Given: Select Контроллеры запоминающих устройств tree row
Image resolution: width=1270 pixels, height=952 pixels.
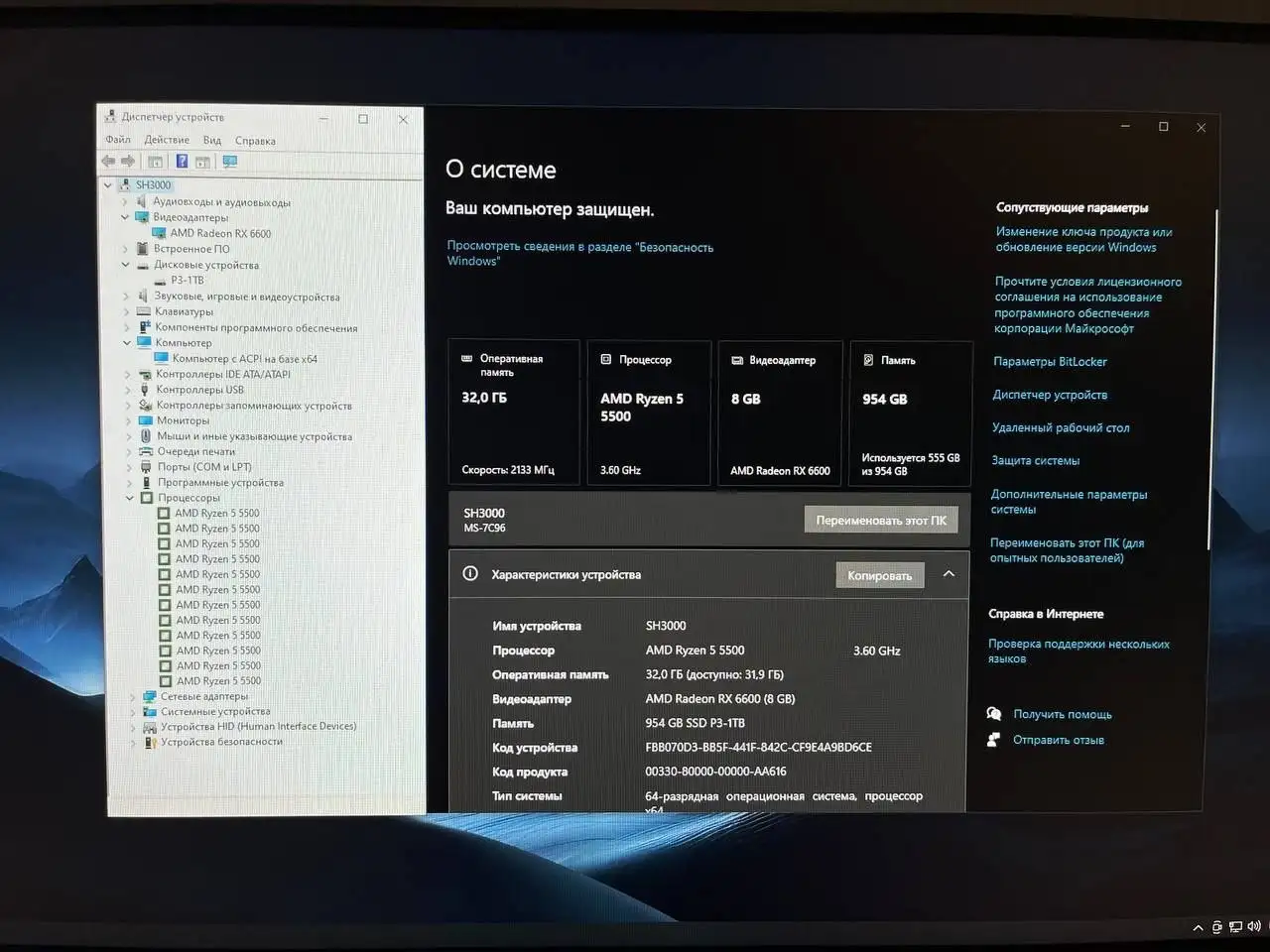Looking at the screenshot, I should coord(254,406).
